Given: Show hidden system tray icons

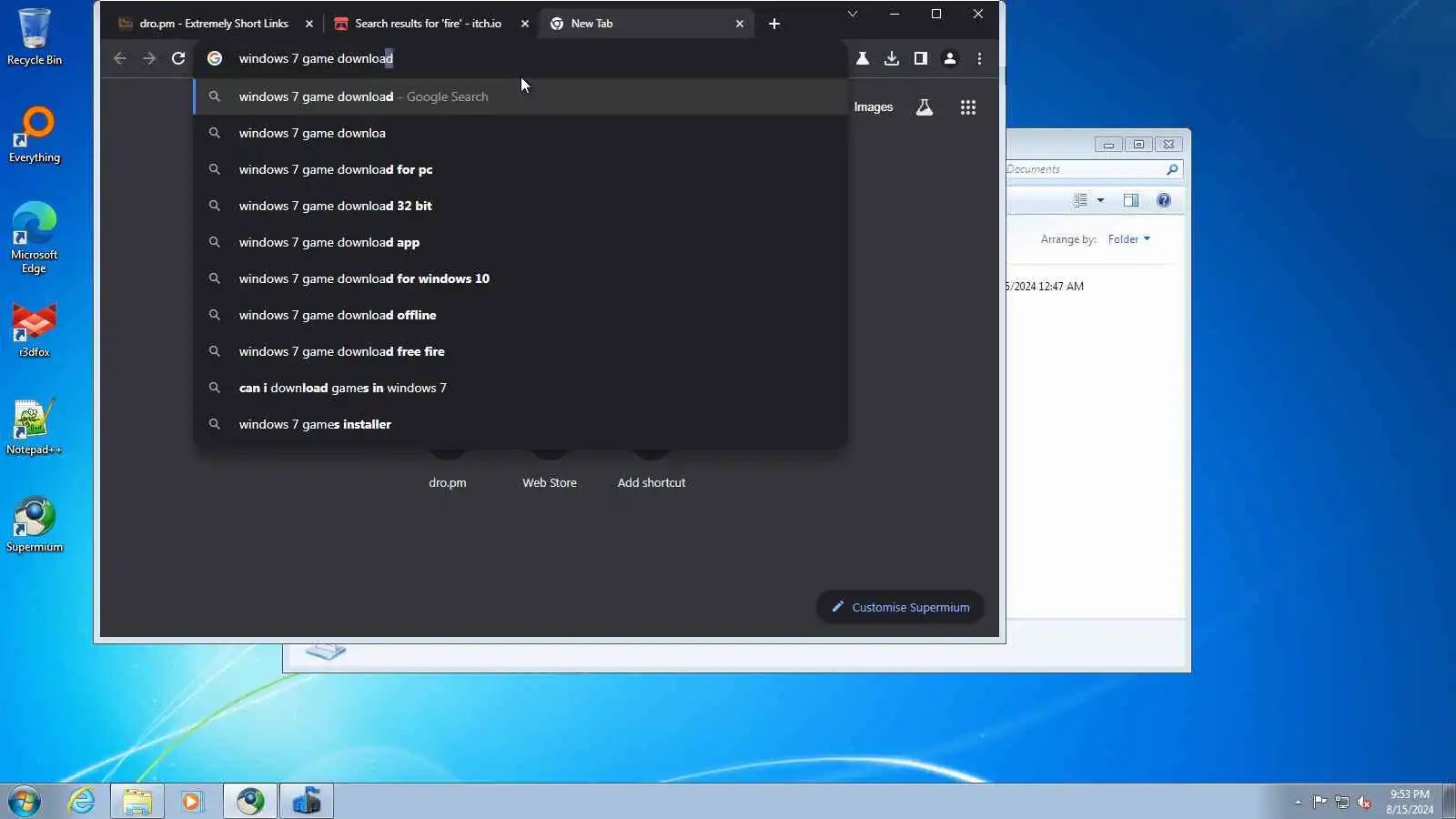Looking at the screenshot, I should [1298, 802].
